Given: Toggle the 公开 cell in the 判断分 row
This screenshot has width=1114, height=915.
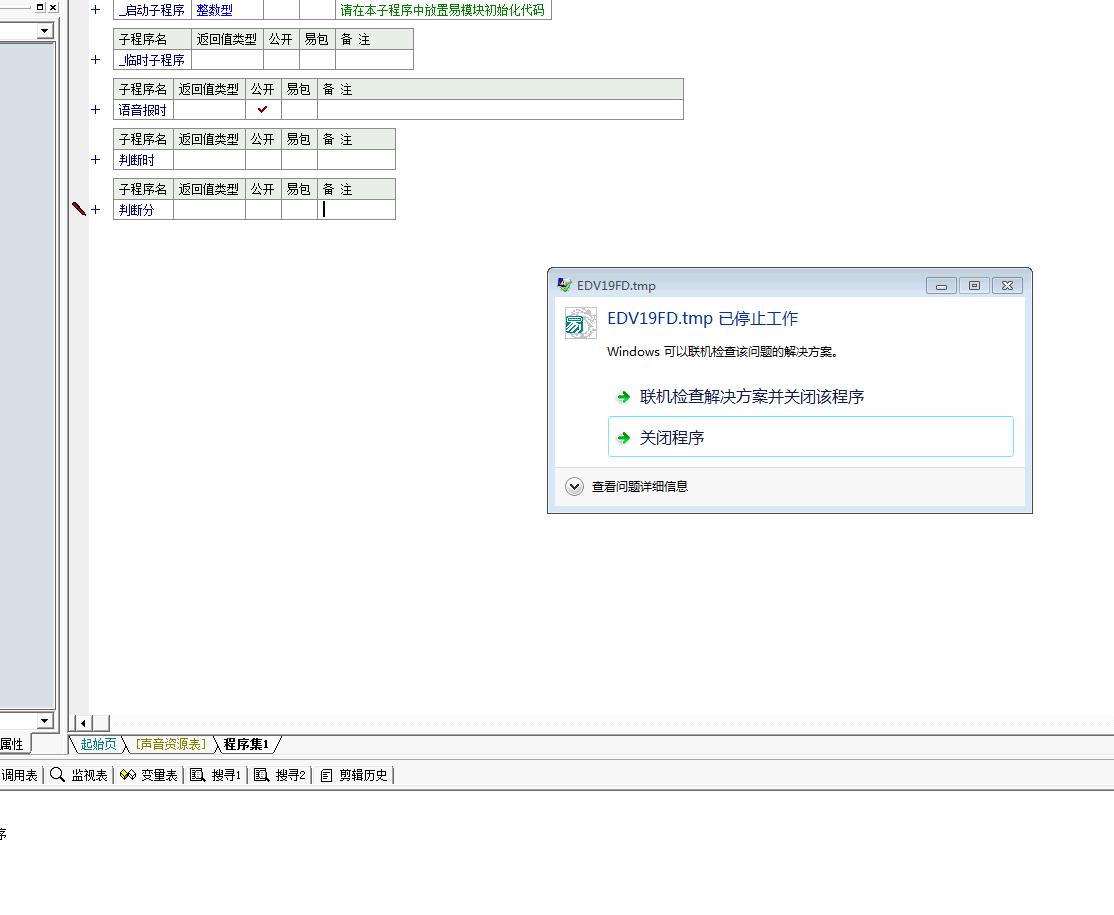Looking at the screenshot, I should click(x=263, y=210).
